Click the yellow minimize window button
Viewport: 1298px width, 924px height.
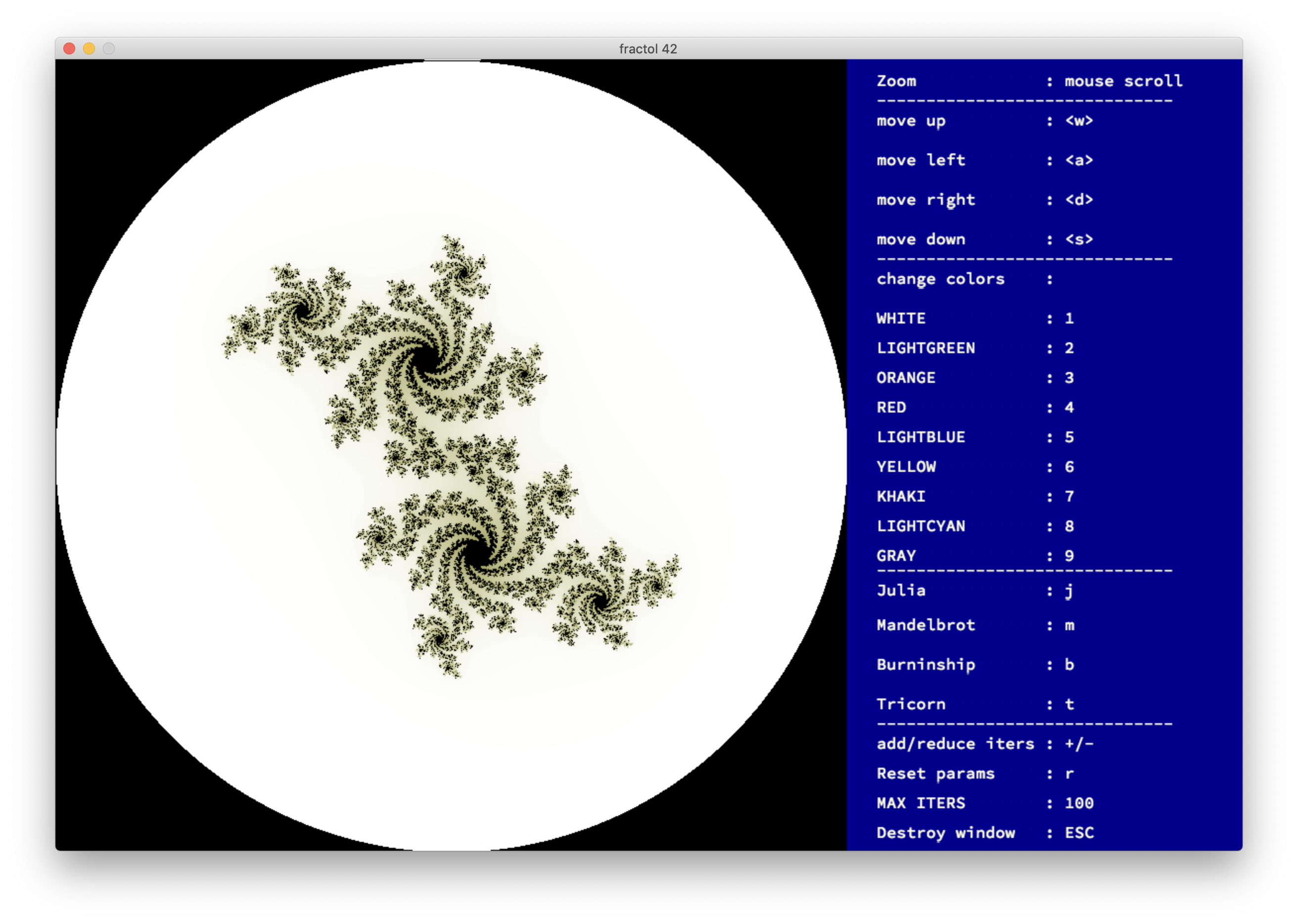click(x=90, y=49)
